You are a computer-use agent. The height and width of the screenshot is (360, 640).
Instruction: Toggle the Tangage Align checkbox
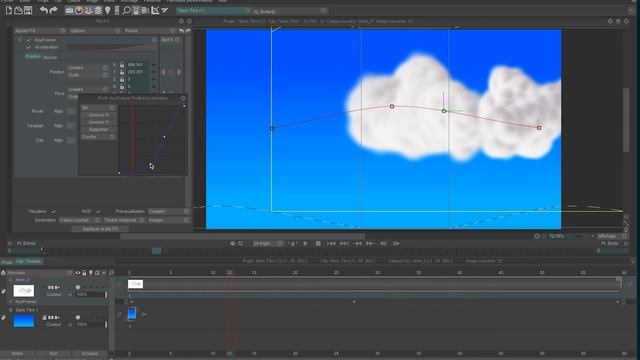click(x=71, y=126)
